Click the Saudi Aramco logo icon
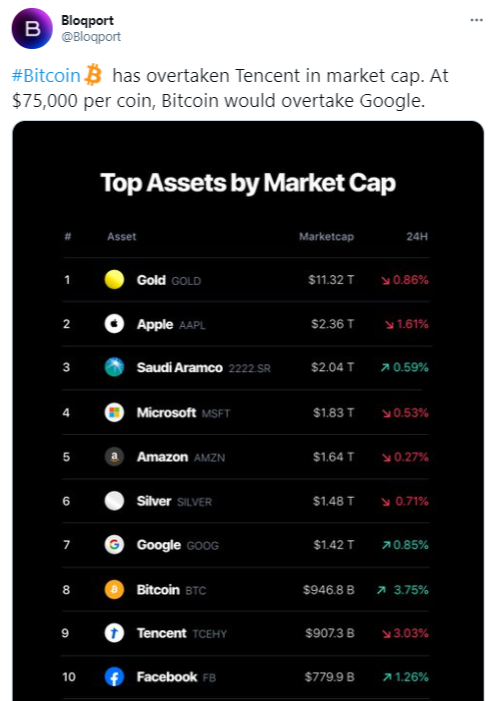Image resolution: width=490 pixels, height=701 pixels. tap(114, 367)
